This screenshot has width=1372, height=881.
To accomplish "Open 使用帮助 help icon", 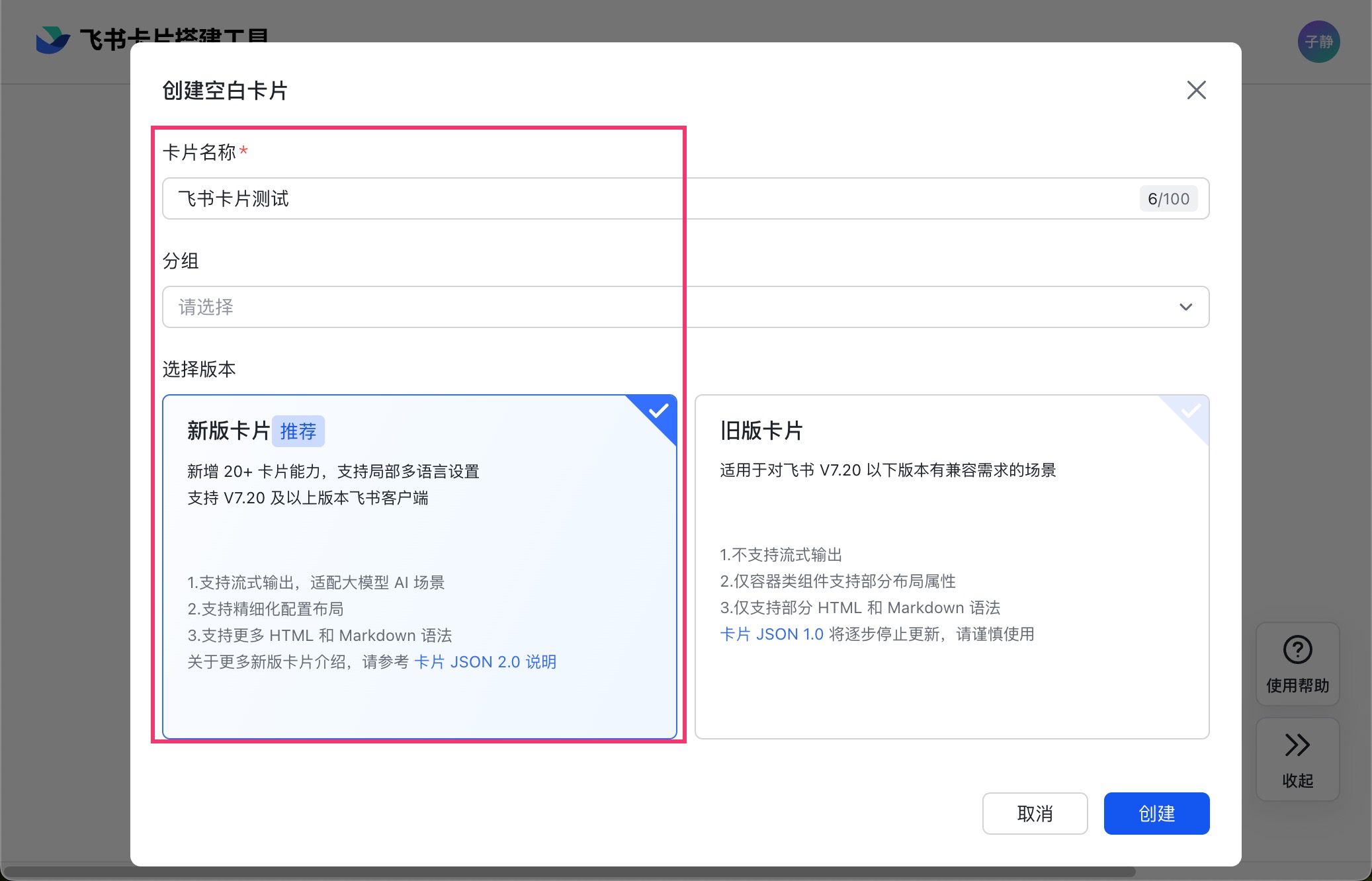I will click(x=1297, y=664).
